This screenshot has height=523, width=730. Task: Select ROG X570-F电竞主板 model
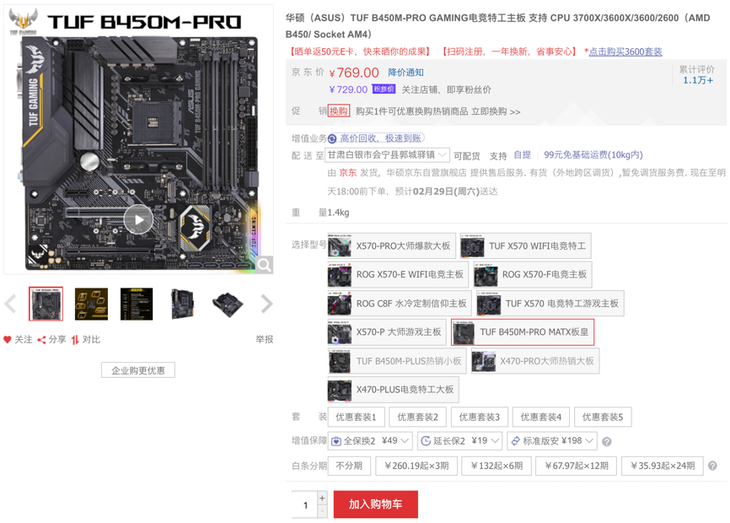click(x=533, y=274)
